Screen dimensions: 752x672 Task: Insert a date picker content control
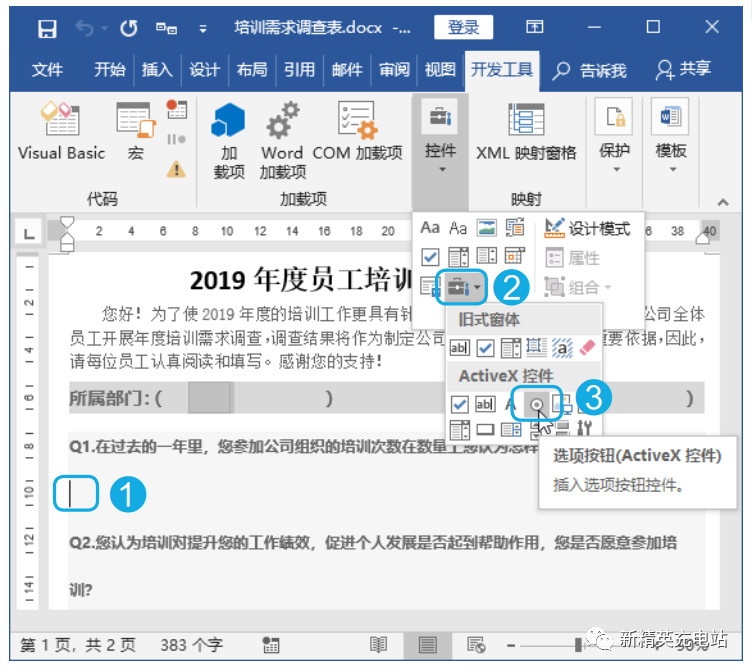tap(515, 256)
